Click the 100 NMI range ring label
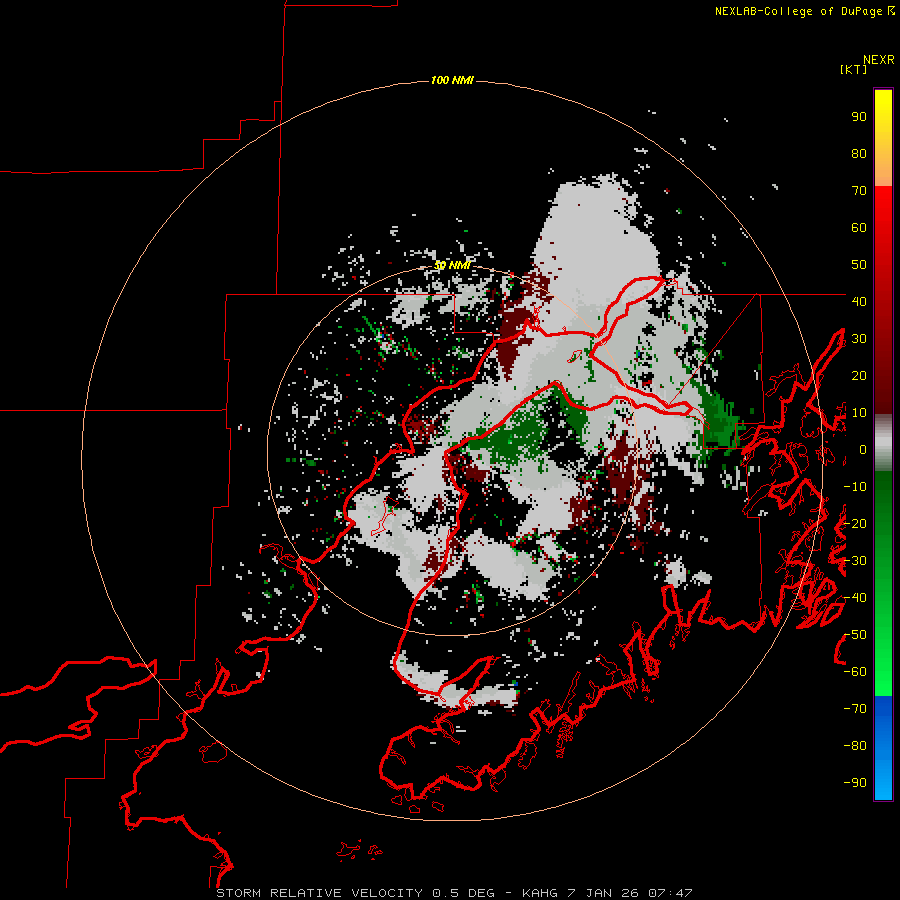The height and width of the screenshot is (900, 900). click(452, 80)
